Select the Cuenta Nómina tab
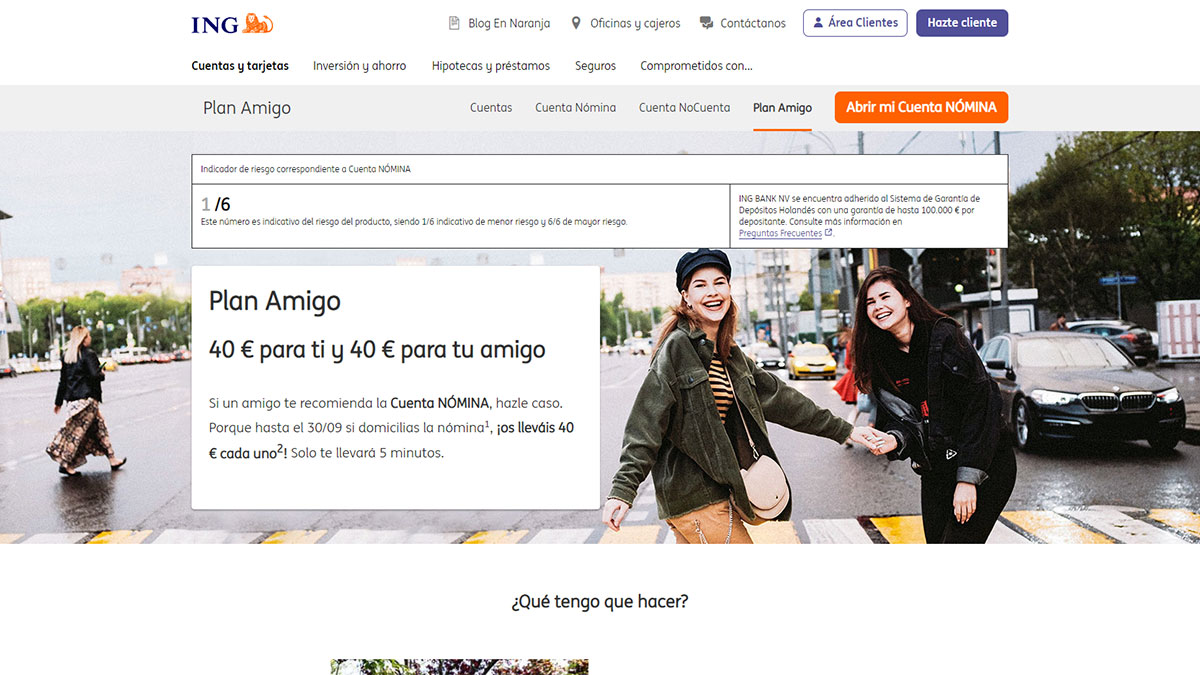Screen dimensions: 1200x675 [x=575, y=108]
